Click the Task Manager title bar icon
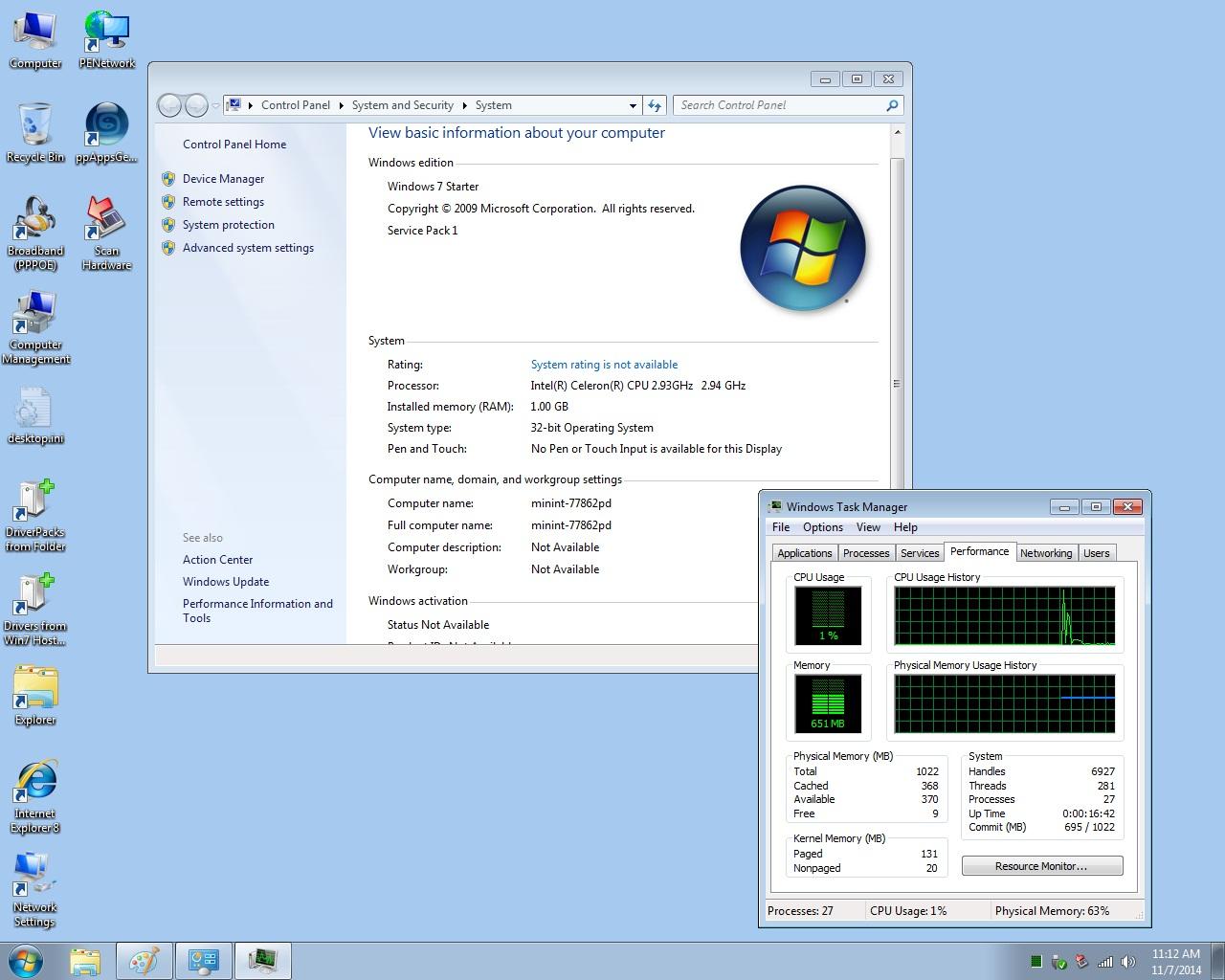 coord(774,507)
